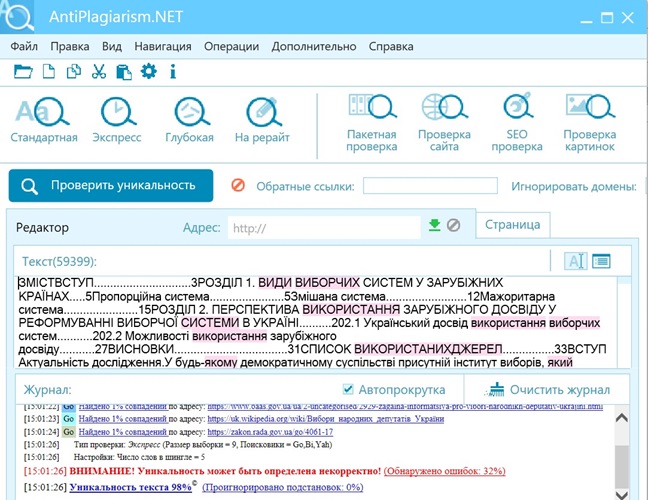Load page with green download arrow
Image resolution: width=648 pixels, height=500 pixels.
click(x=434, y=225)
